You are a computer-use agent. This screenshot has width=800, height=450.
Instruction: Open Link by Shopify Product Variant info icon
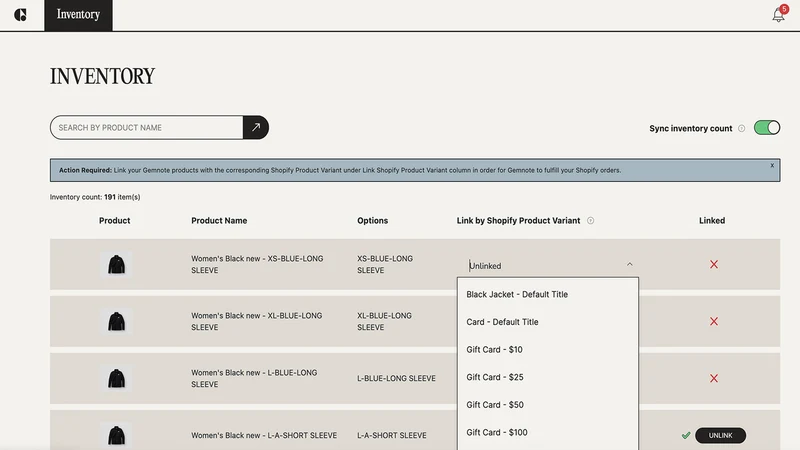(x=590, y=220)
